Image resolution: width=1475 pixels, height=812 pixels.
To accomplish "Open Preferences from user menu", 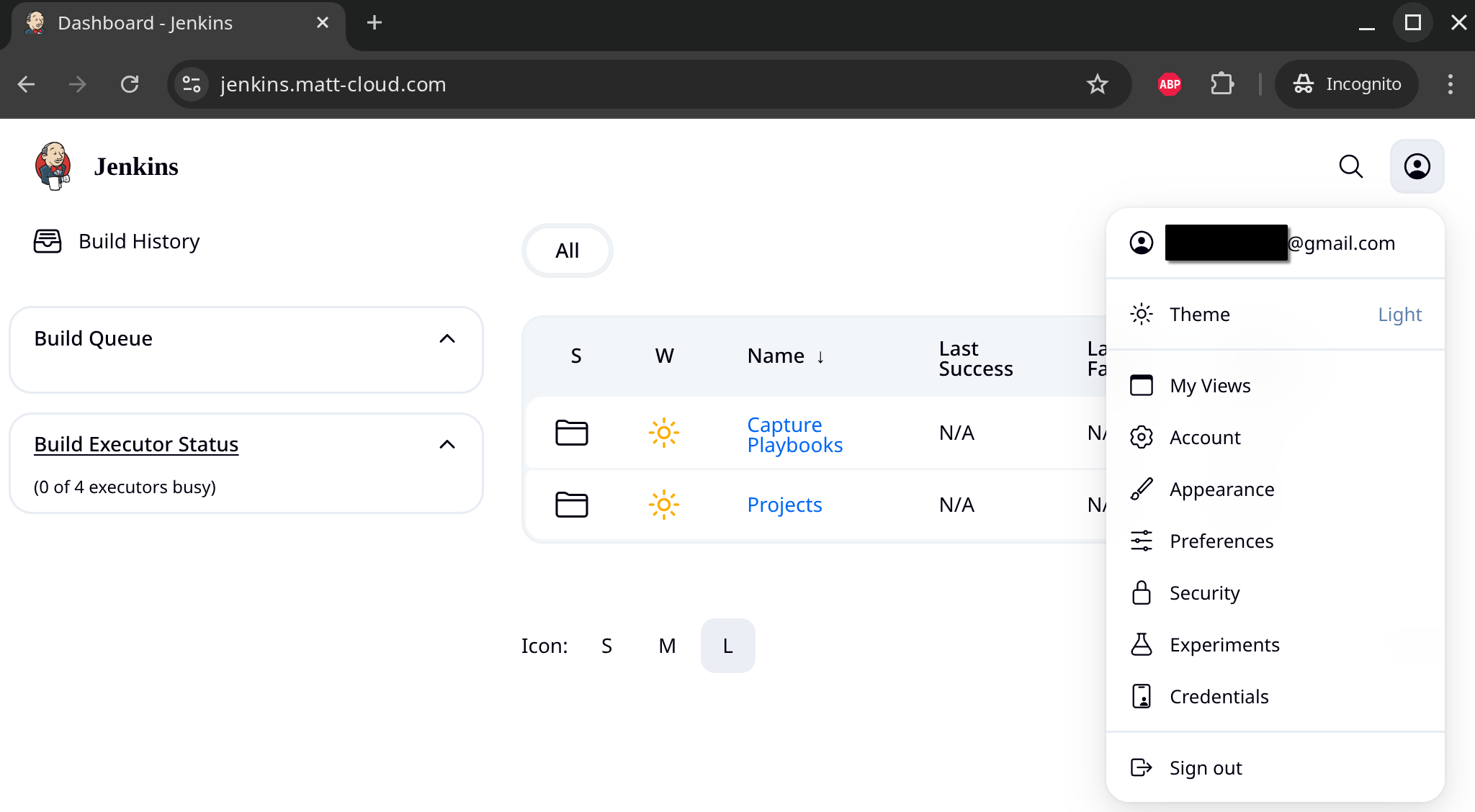I will (1221, 541).
